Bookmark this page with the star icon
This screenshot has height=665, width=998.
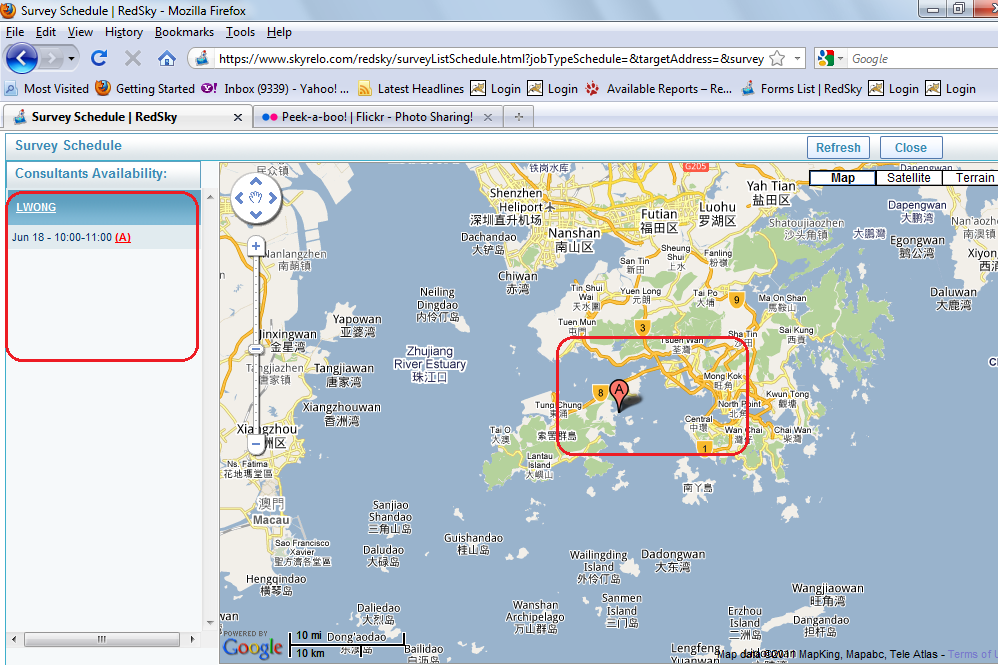[x=777, y=59]
